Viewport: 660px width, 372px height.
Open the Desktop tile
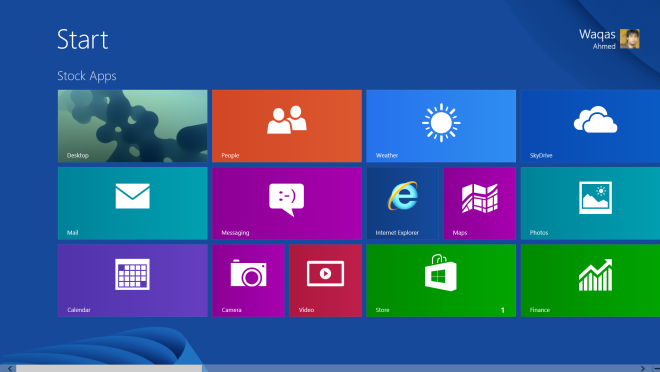pyautogui.click(x=133, y=126)
